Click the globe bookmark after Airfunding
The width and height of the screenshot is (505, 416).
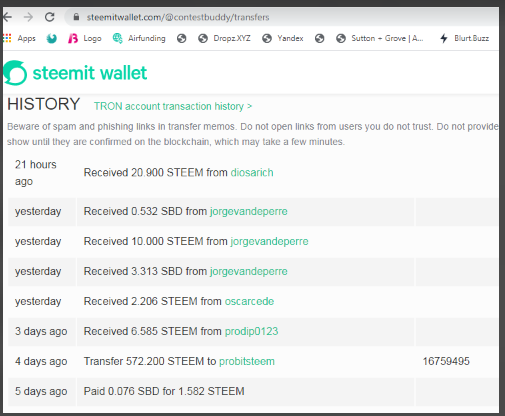(x=182, y=39)
